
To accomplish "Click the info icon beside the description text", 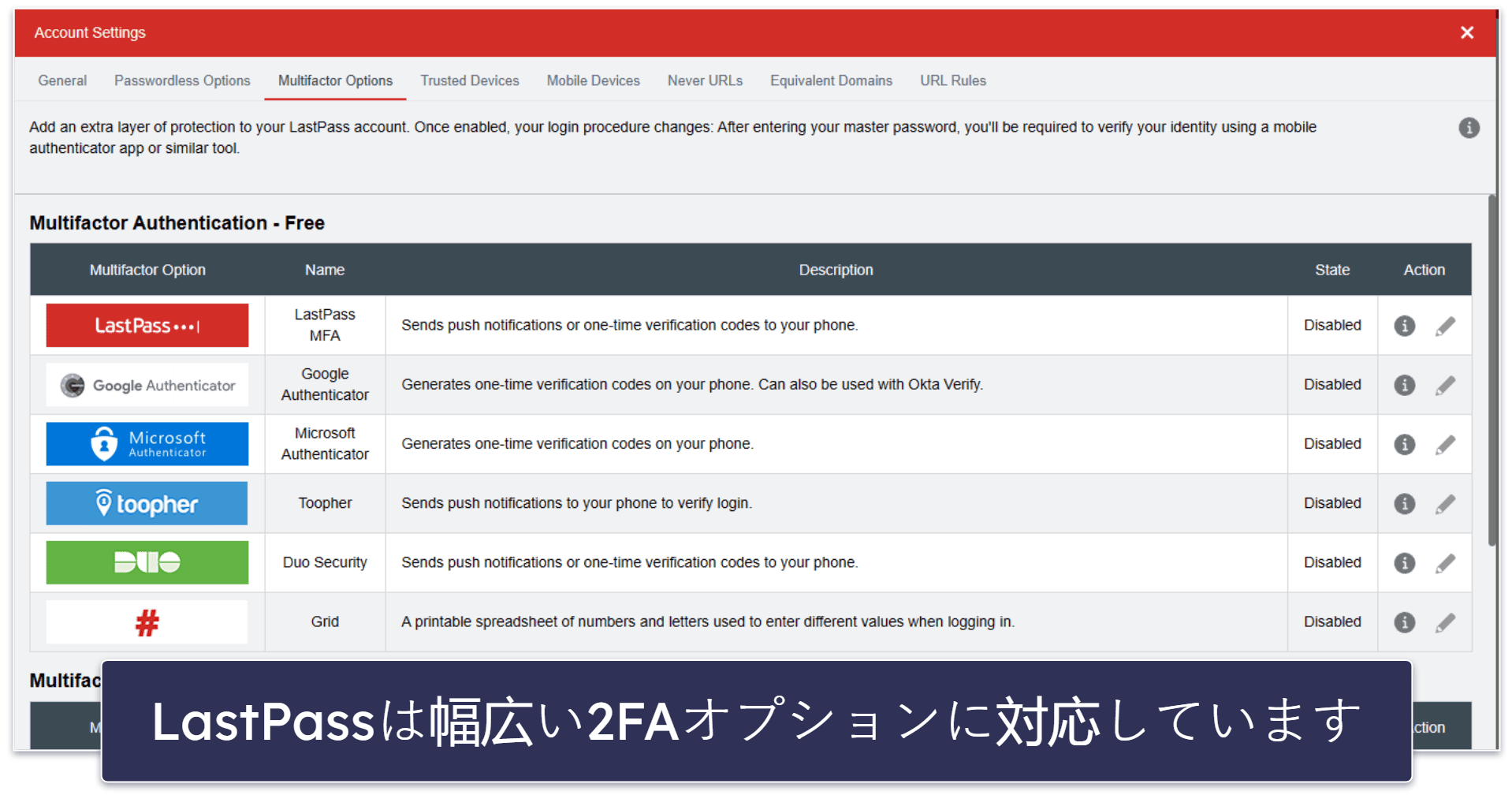I will tap(1469, 128).
